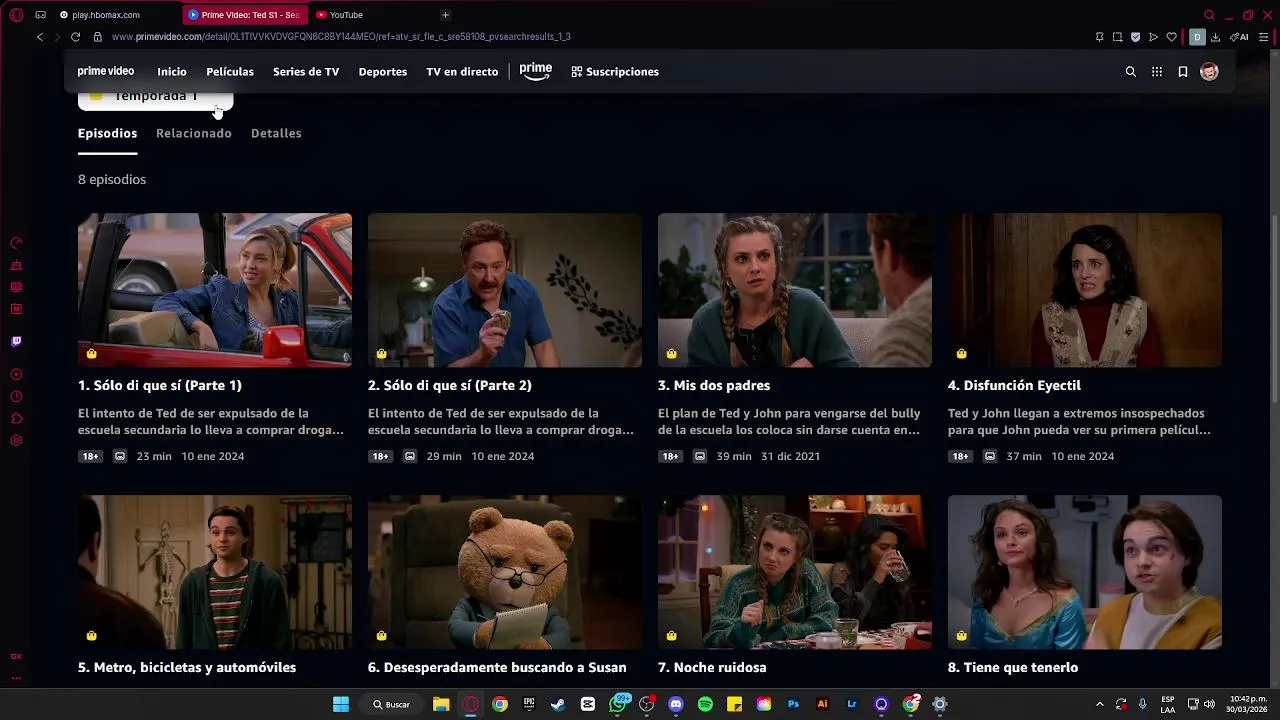The image size is (1280, 720).
Task: Open the Discord taskbar icon
Action: (x=676, y=704)
